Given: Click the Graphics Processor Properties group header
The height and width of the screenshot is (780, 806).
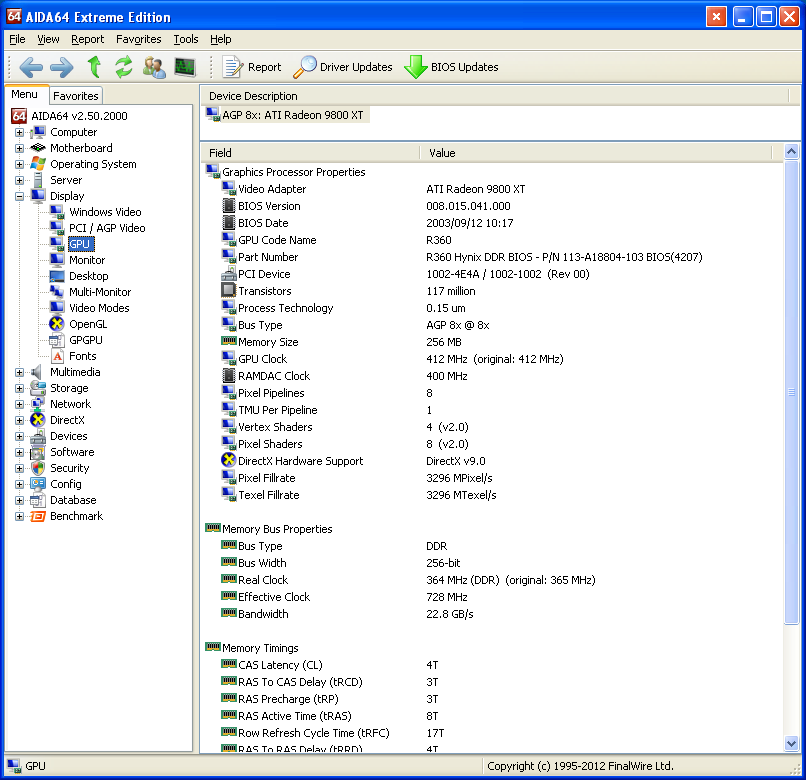Looking at the screenshot, I should [294, 172].
